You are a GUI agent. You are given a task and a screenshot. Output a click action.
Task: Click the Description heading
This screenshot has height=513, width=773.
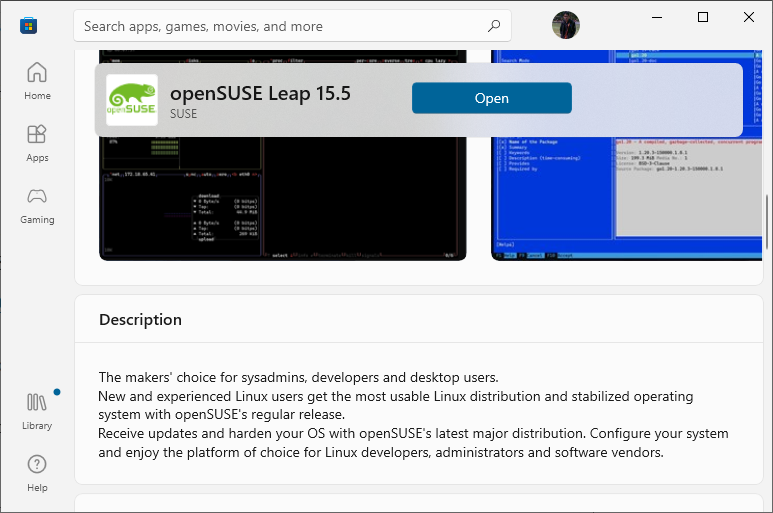[141, 320]
